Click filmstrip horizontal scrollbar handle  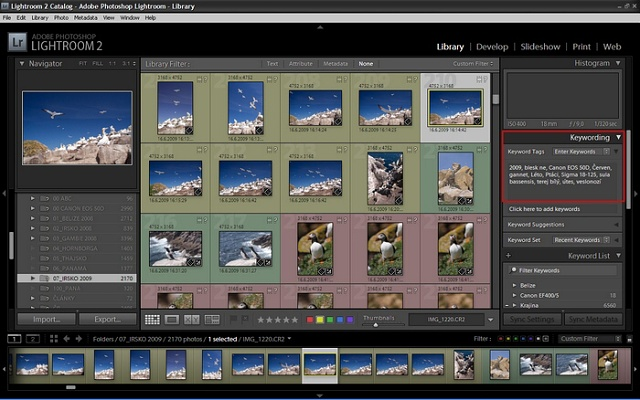click(x=71, y=387)
